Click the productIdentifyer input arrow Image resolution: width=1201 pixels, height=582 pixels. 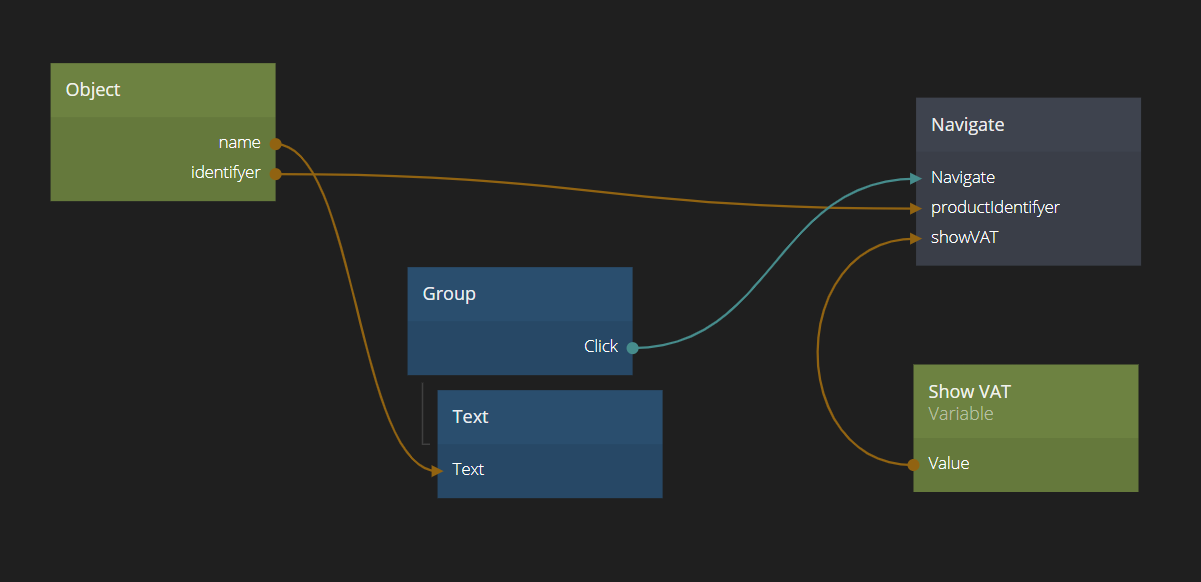915,208
